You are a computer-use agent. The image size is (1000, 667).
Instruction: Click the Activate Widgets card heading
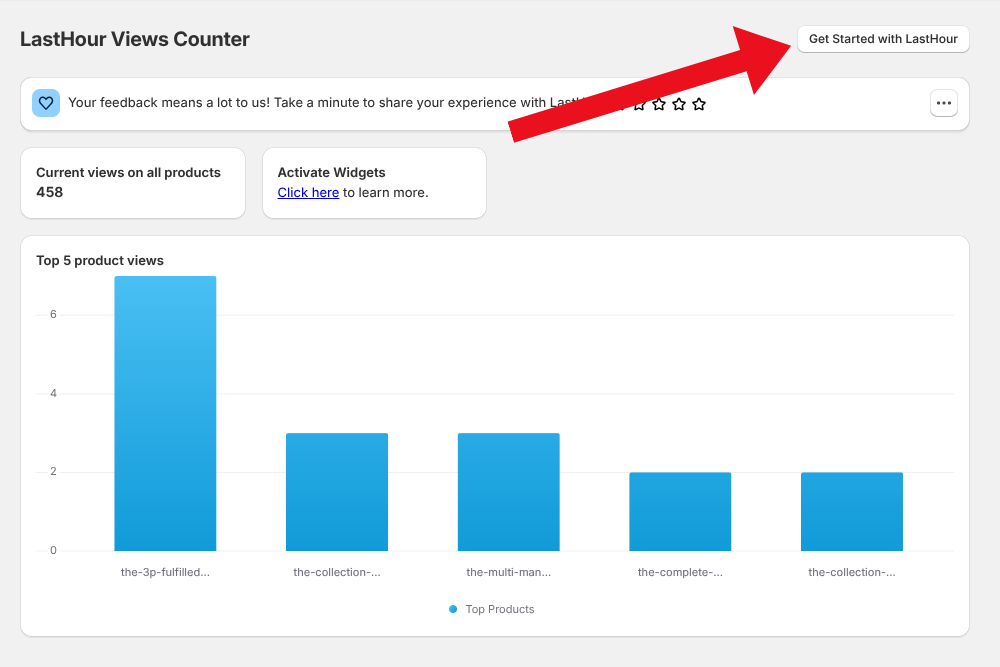point(331,172)
